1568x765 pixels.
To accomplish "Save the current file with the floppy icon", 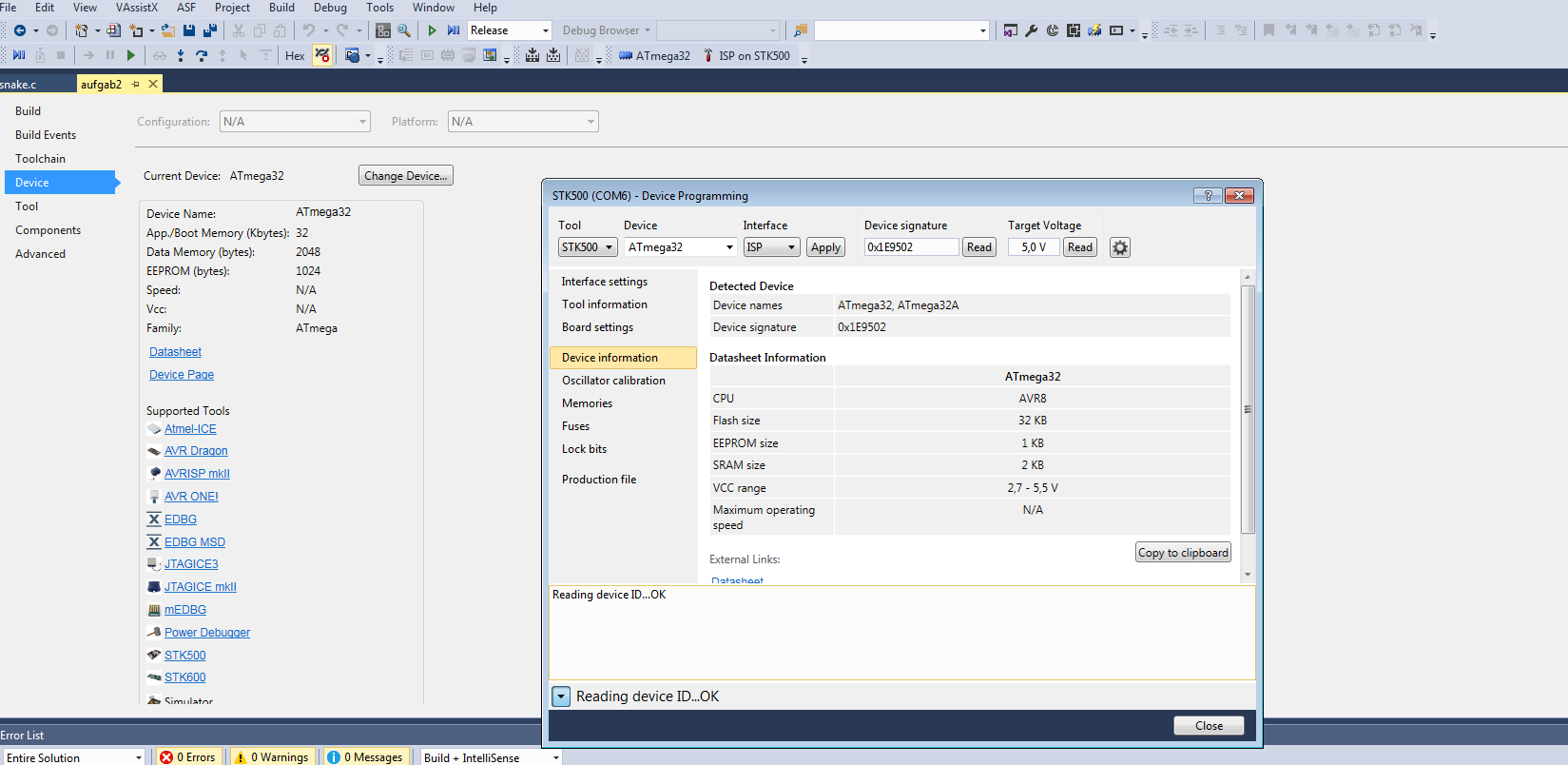I will 189,30.
